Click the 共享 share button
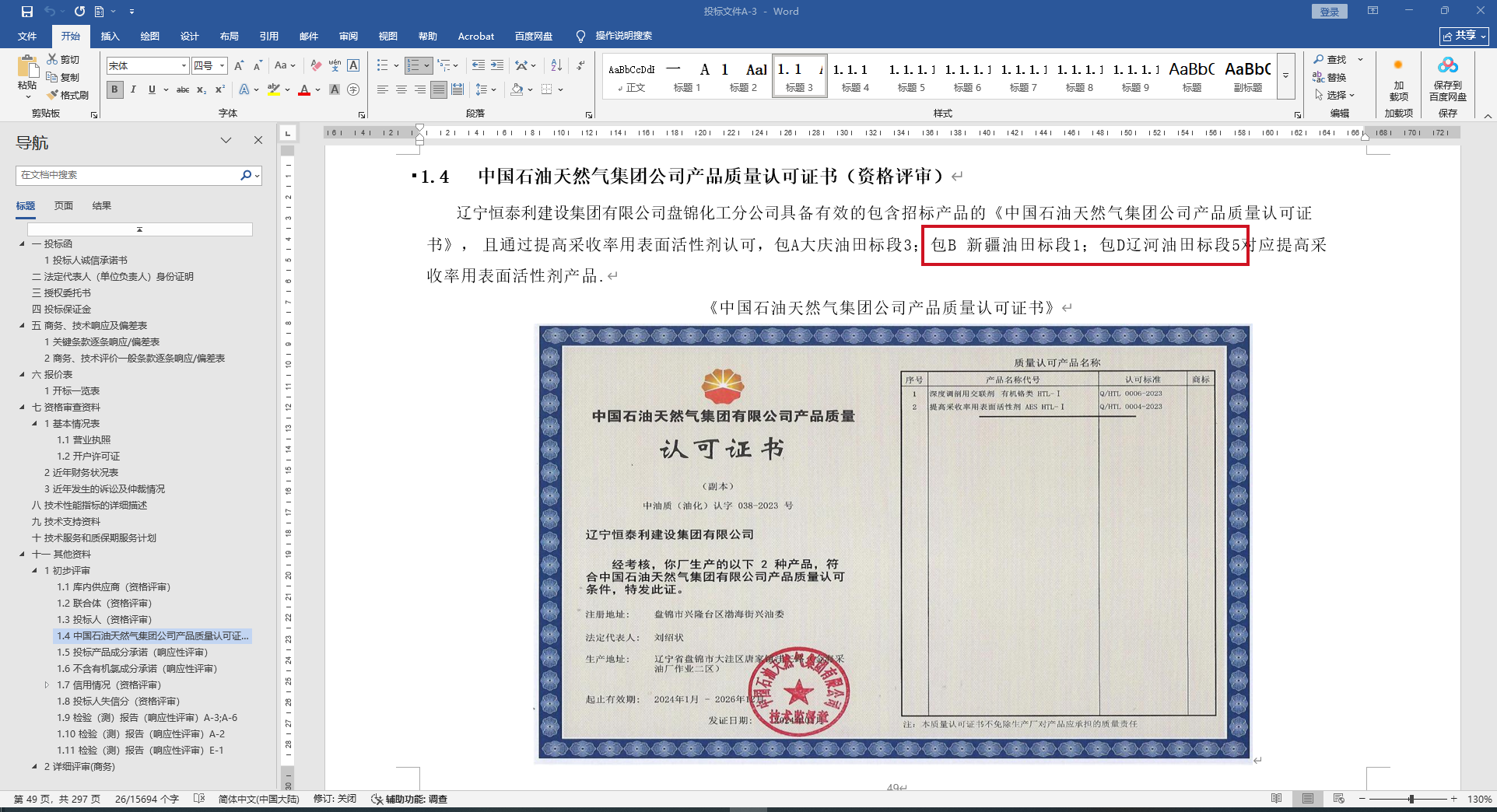The height and width of the screenshot is (812, 1497). 1464,36
